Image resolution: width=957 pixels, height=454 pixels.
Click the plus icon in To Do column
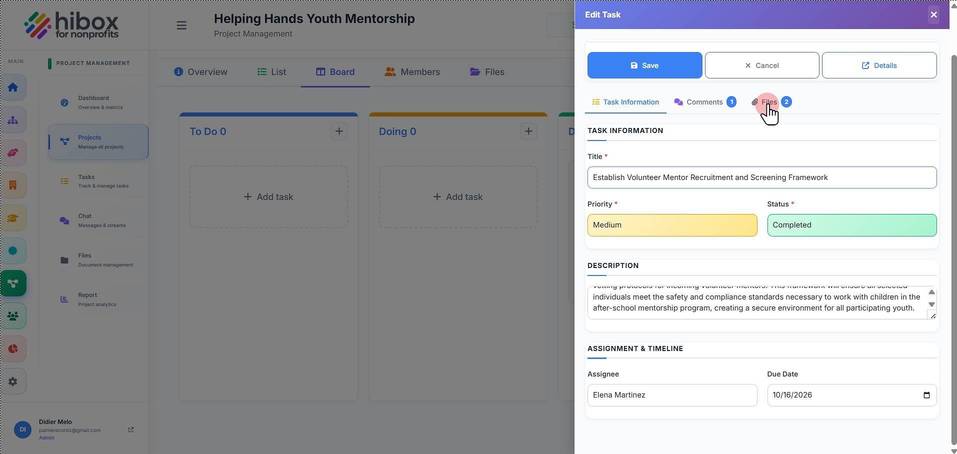click(x=339, y=131)
